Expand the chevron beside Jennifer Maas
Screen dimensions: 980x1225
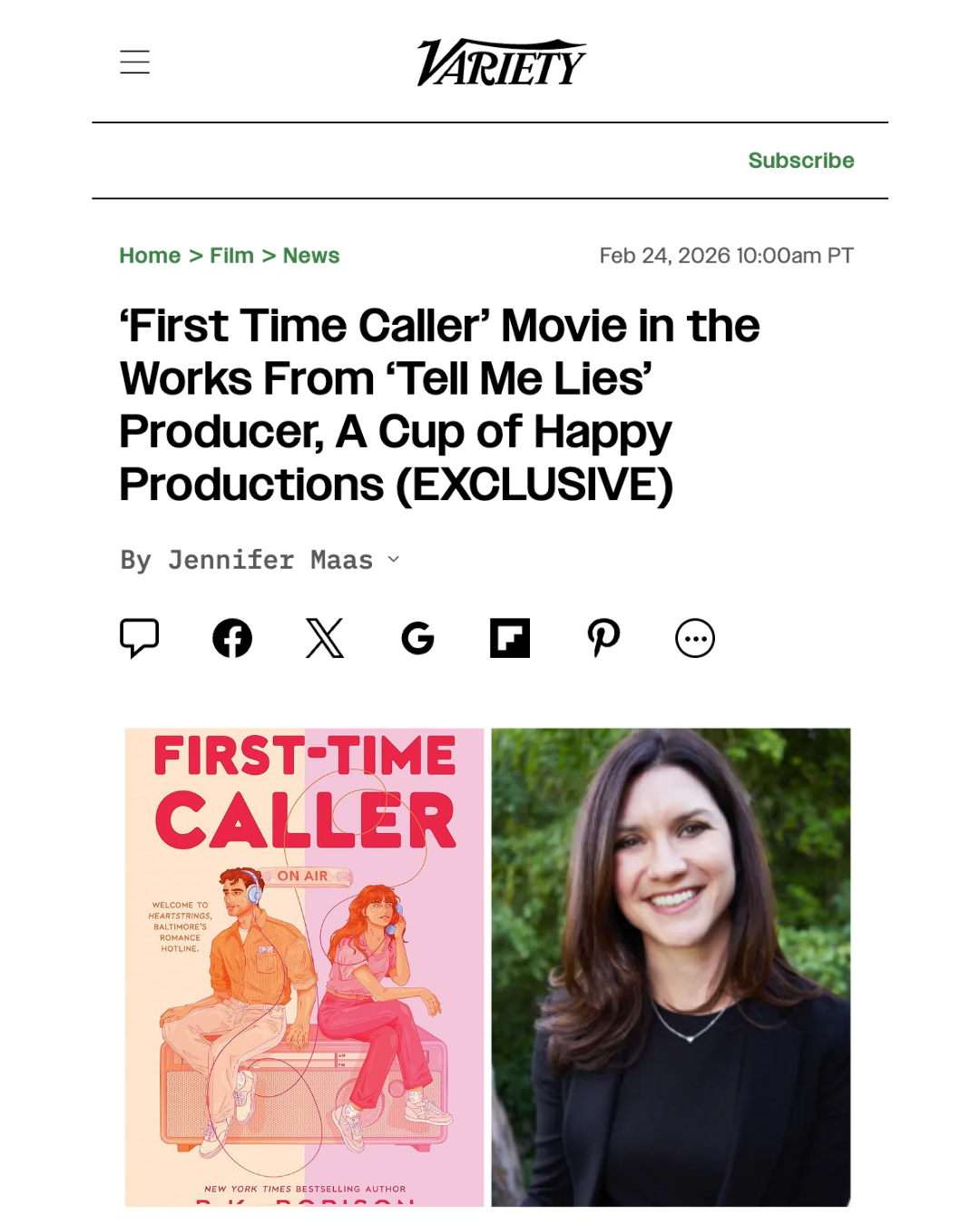(394, 560)
